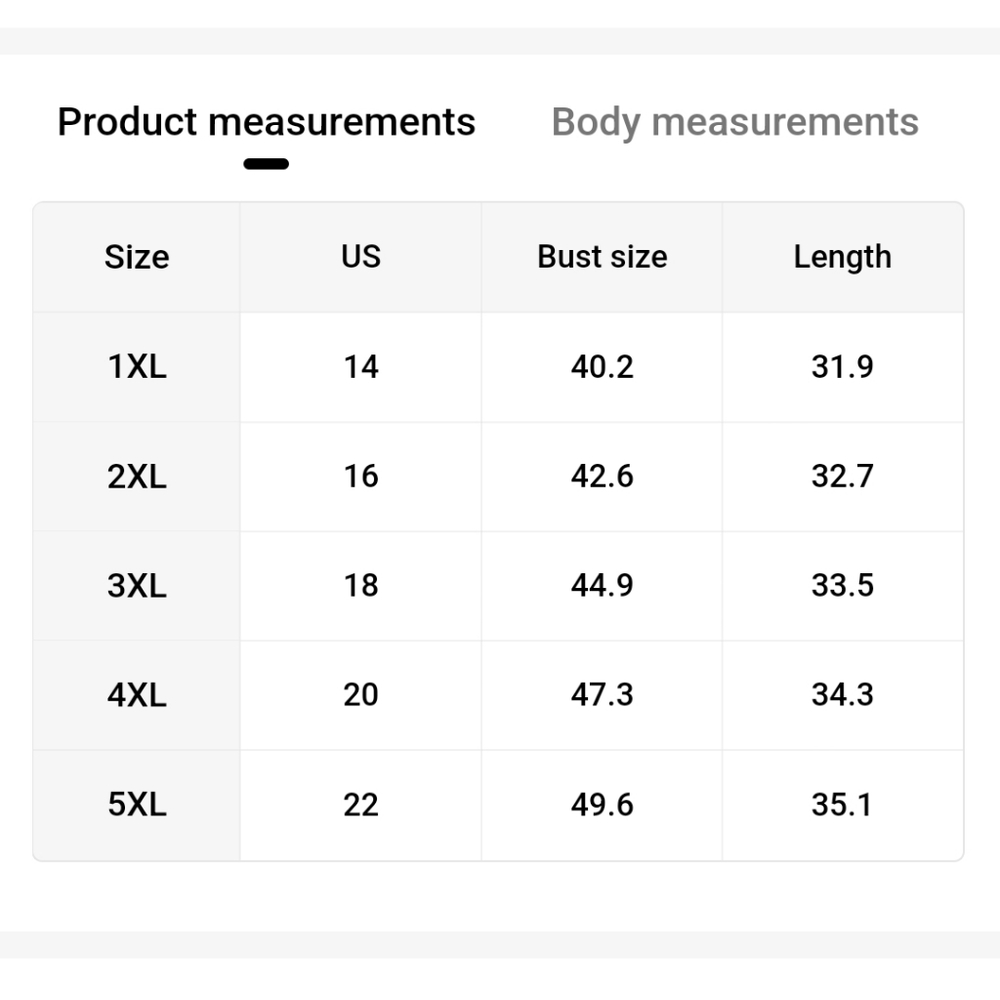Click US size 22 cell
Screen dimensions: 1000x1000
pos(361,805)
